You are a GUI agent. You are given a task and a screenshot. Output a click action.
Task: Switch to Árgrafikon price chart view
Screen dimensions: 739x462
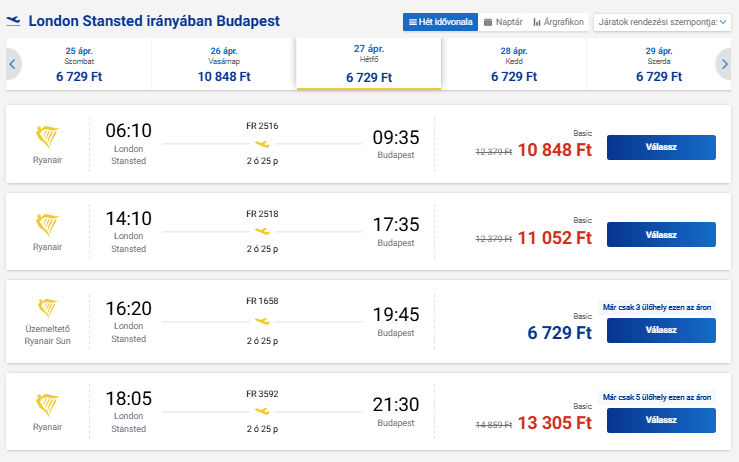[558, 21]
